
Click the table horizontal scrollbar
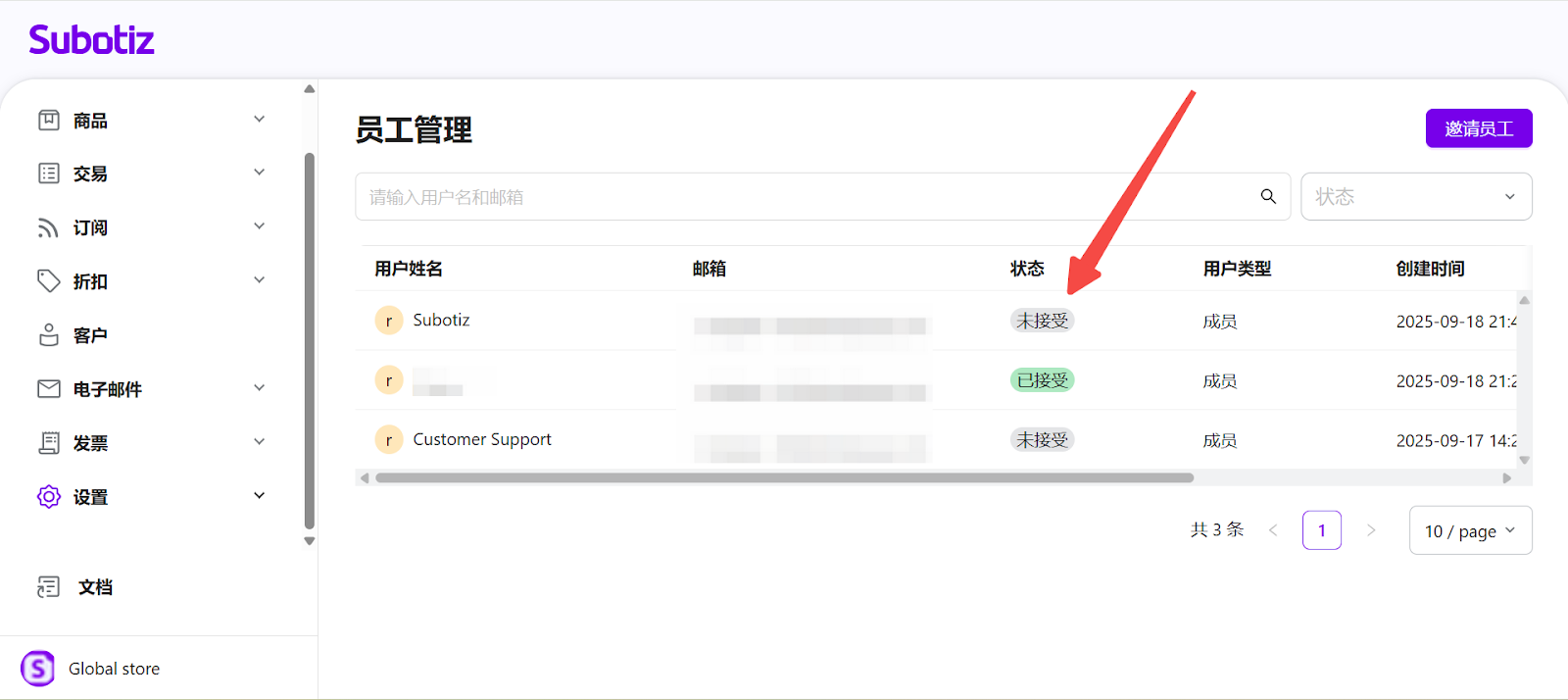pos(784,478)
